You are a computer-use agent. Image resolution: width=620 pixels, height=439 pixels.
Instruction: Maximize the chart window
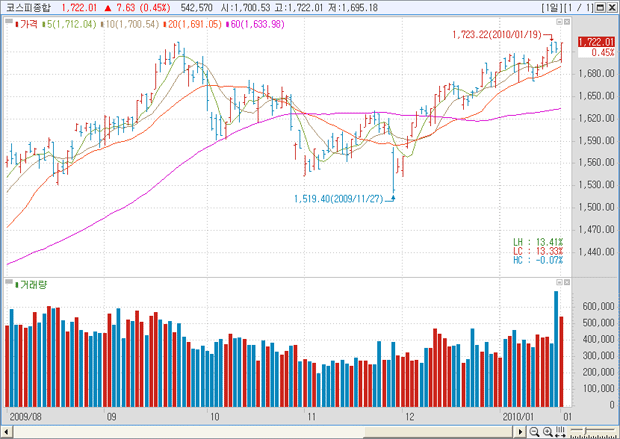600,8
